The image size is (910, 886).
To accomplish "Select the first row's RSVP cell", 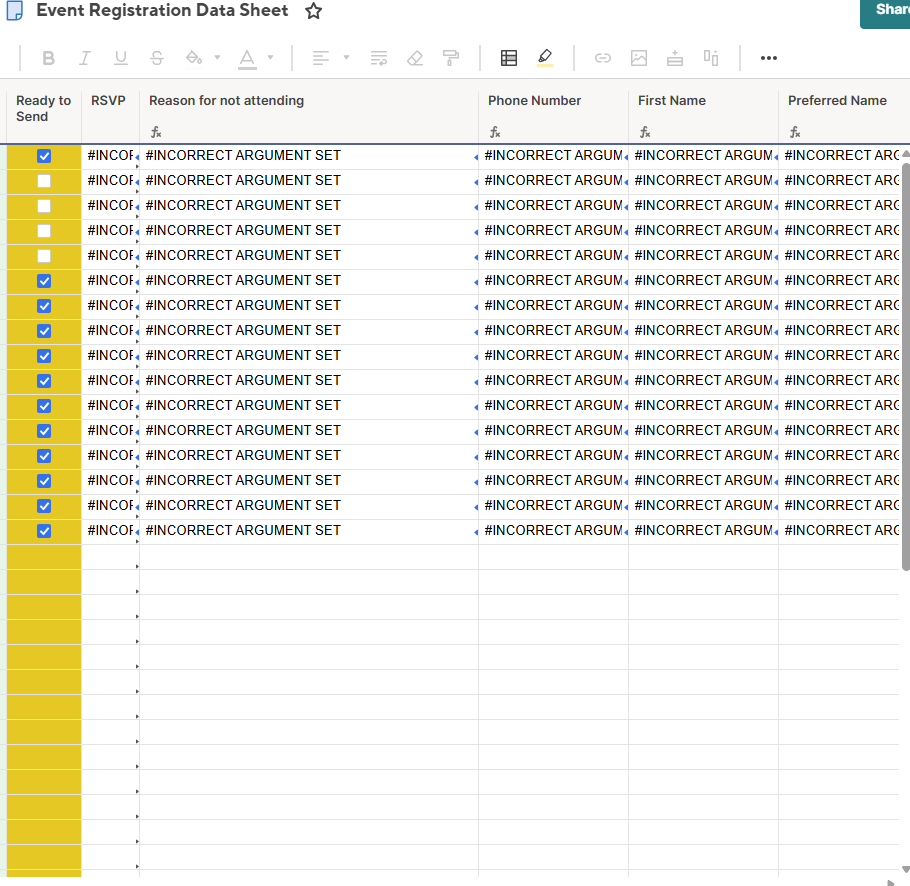I will click(110, 156).
